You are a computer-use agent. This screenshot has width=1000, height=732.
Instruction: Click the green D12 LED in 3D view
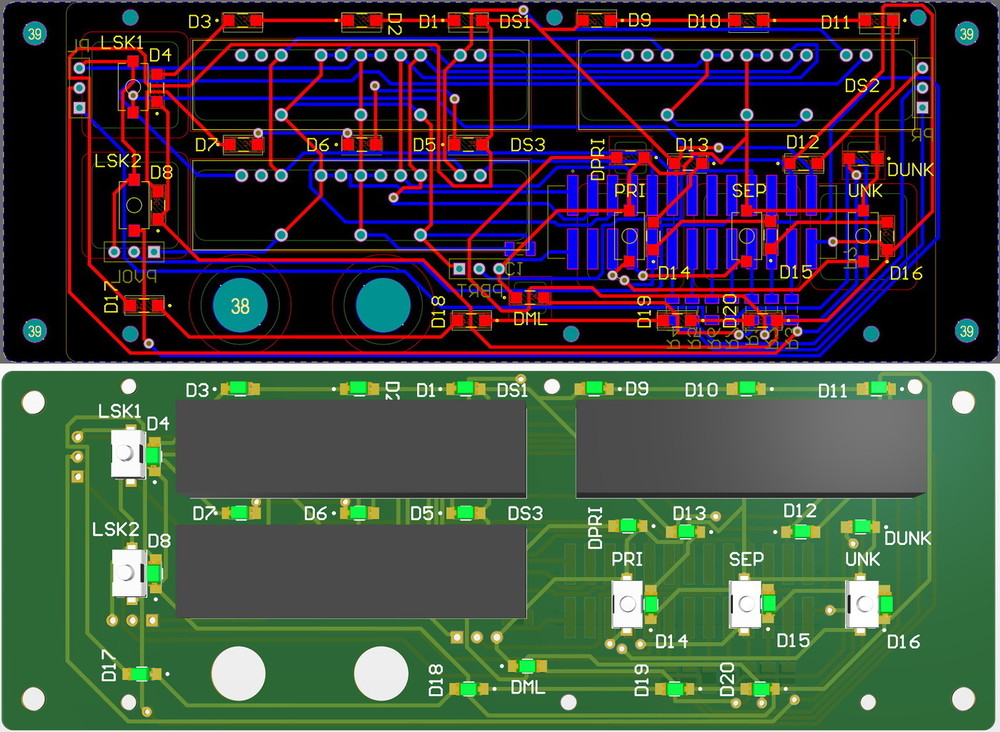click(x=802, y=531)
